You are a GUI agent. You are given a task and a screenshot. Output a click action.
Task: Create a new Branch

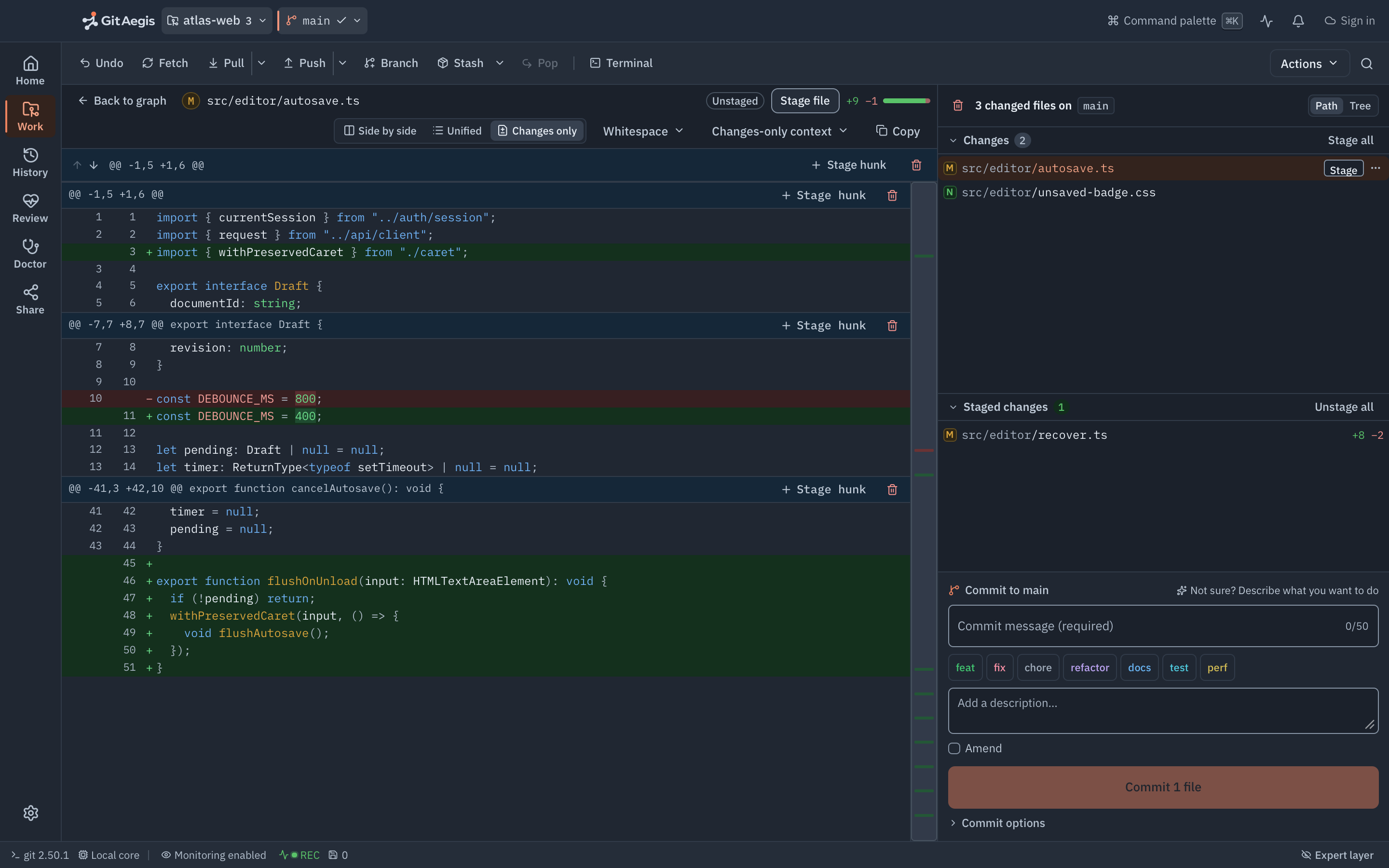tap(391, 63)
